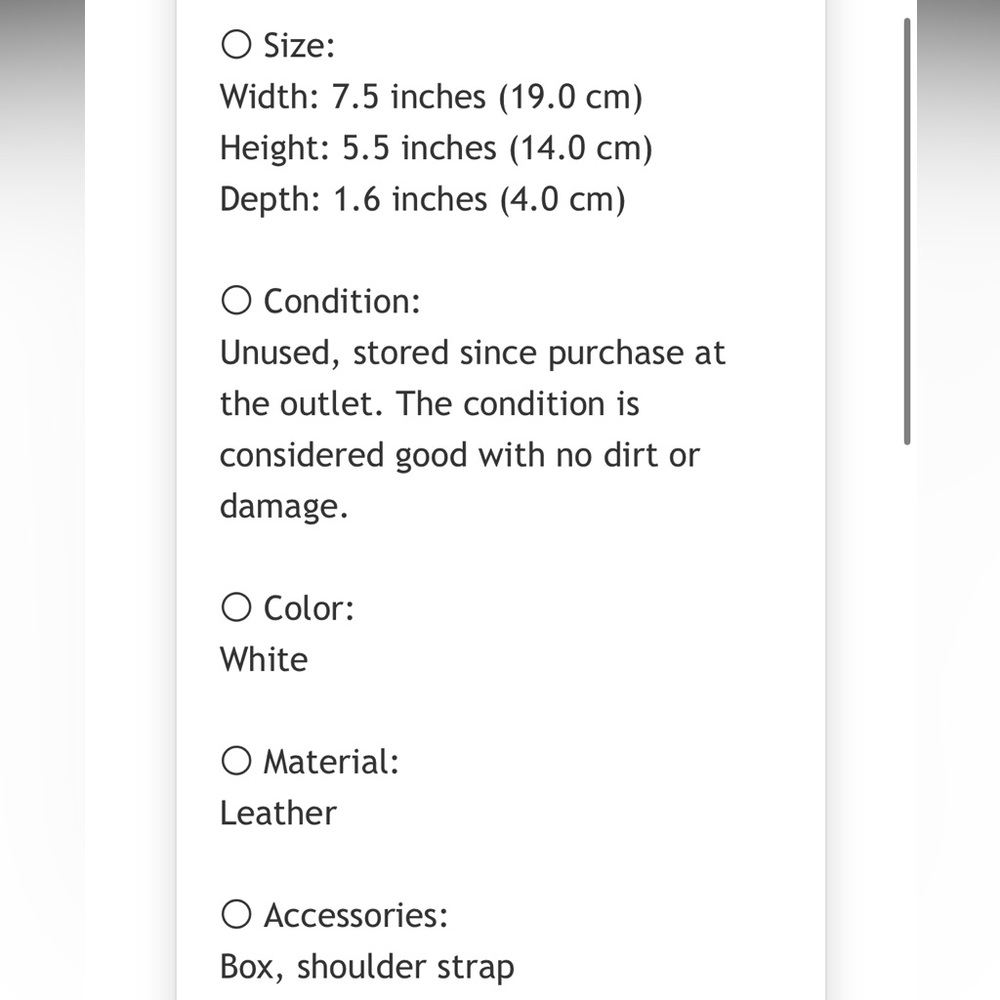
Task: Click the Depth 1.6 inches line
Action: pyautogui.click(x=422, y=199)
